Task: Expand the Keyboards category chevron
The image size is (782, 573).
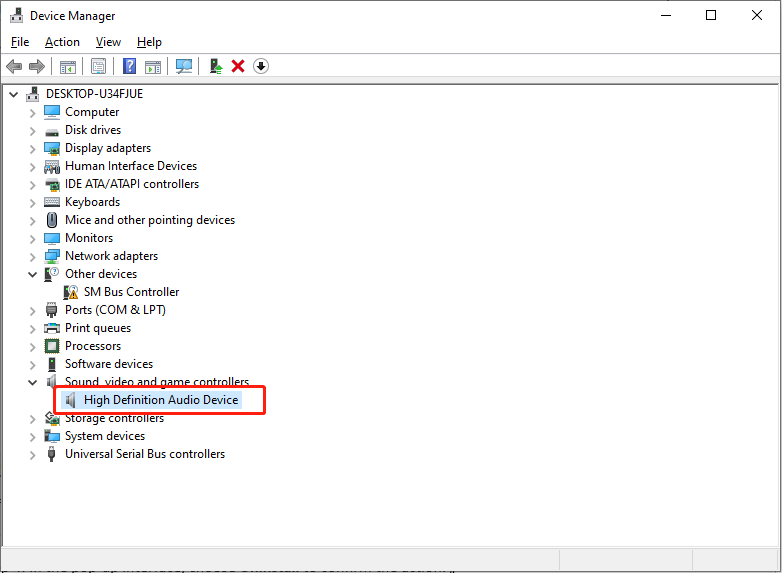Action: pos(32,203)
